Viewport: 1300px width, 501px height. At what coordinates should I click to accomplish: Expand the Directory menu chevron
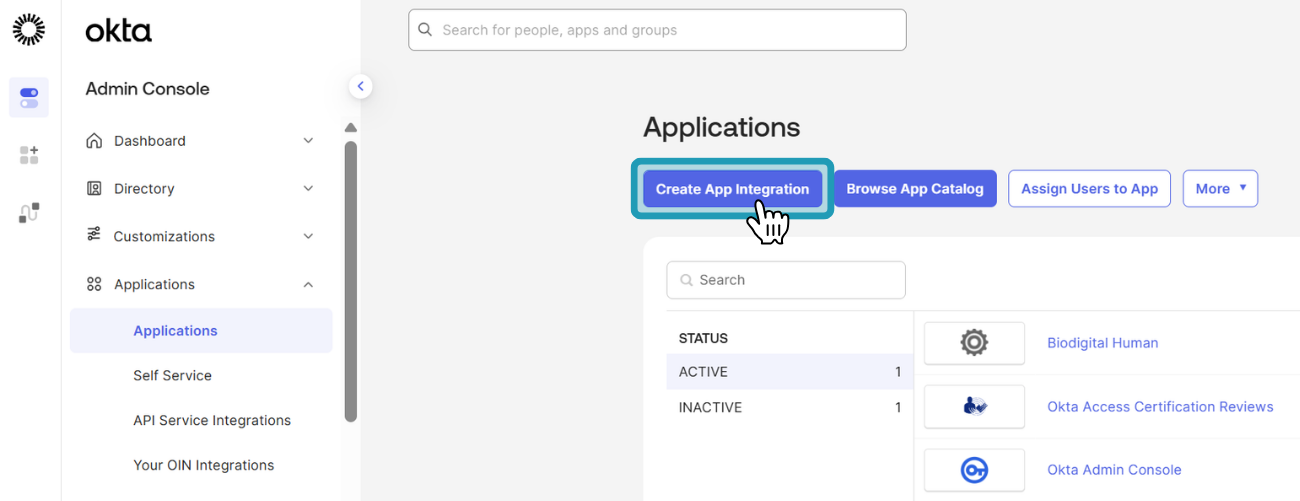[308, 188]
